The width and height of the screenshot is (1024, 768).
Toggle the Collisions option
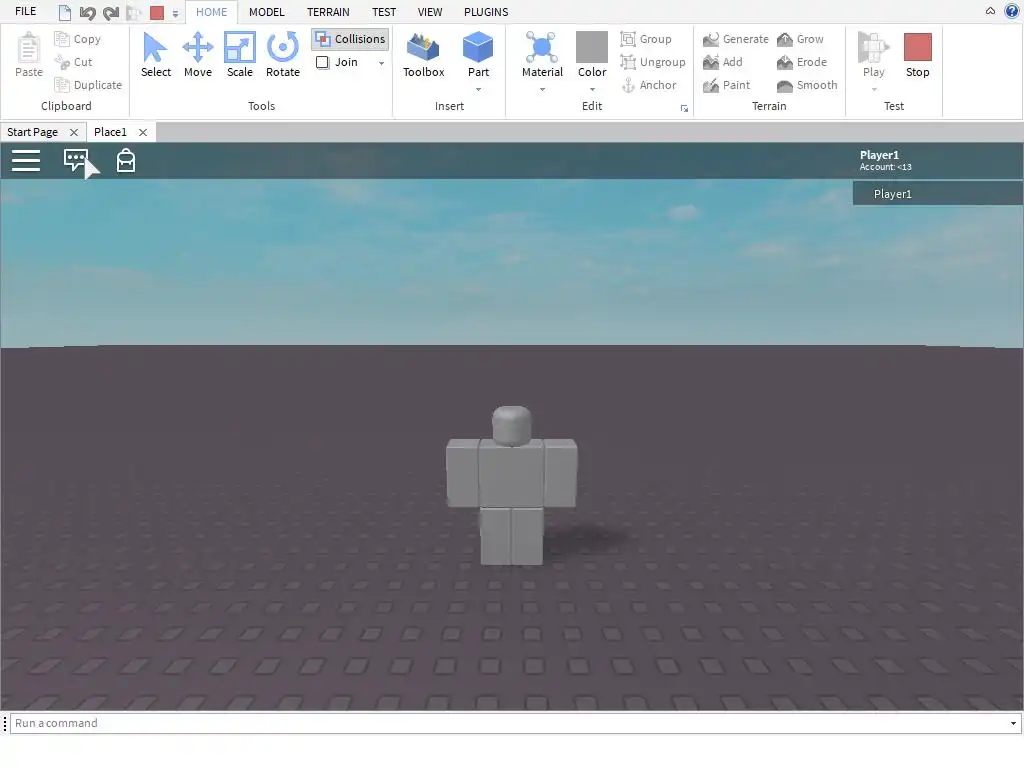click(x=350, y=39)
